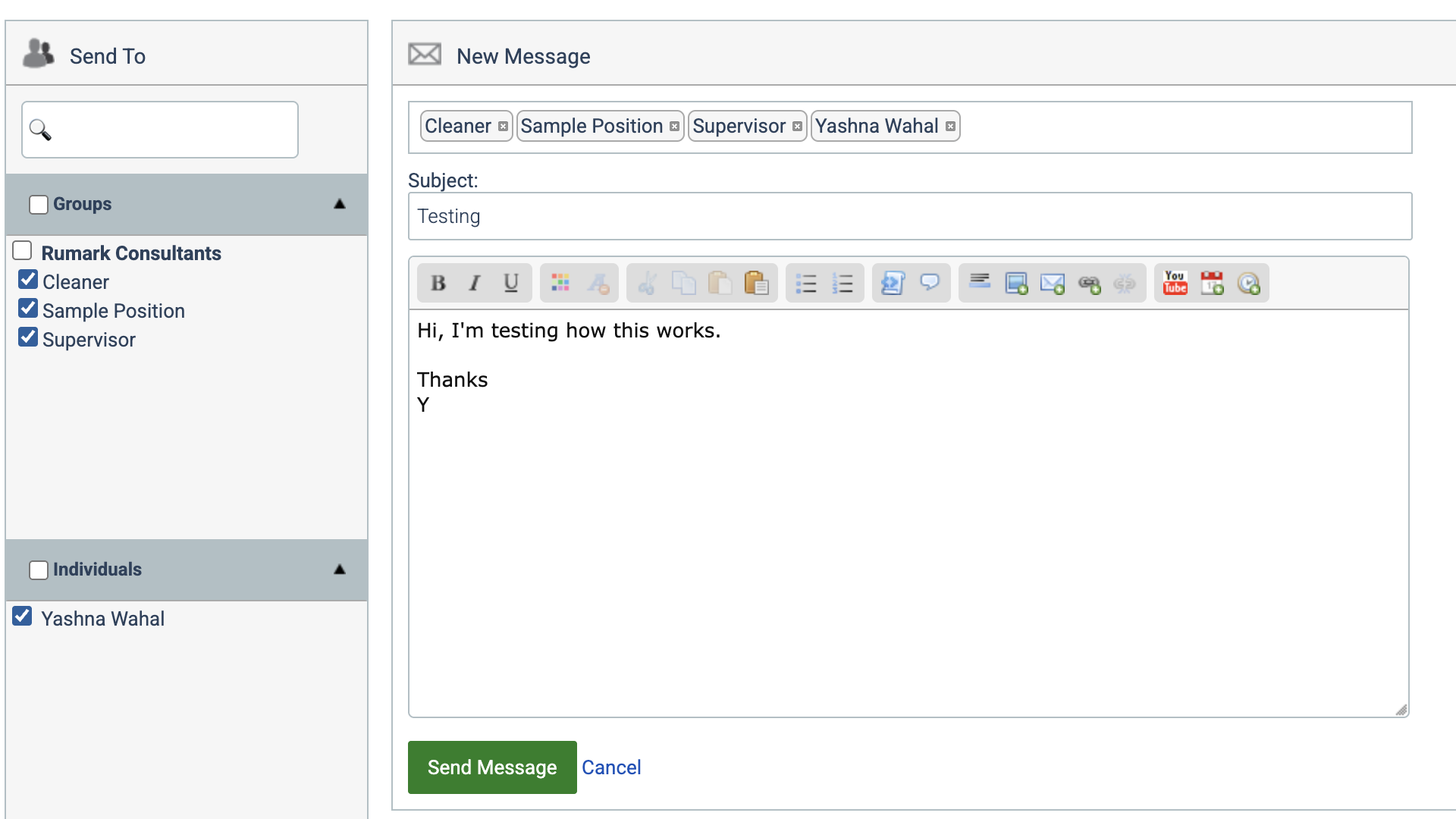Insert a hyperlink with chain icon
The width and height of the screenshot is (1456, 819).
1089,284
